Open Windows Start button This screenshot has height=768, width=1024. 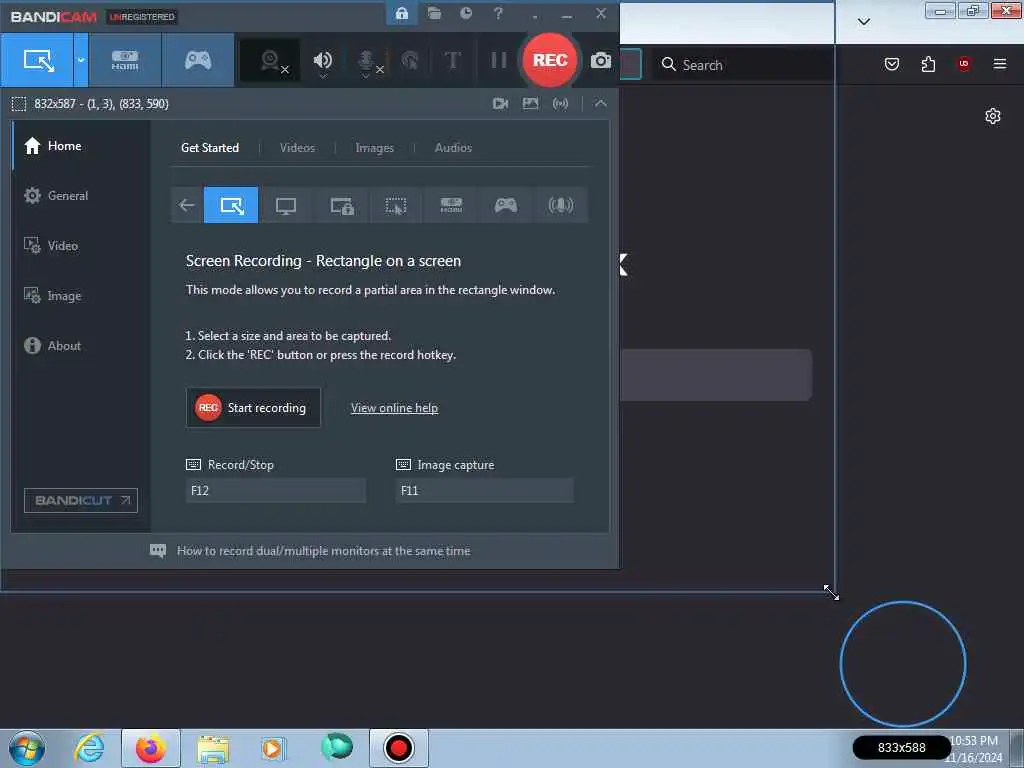coord(27,748)
